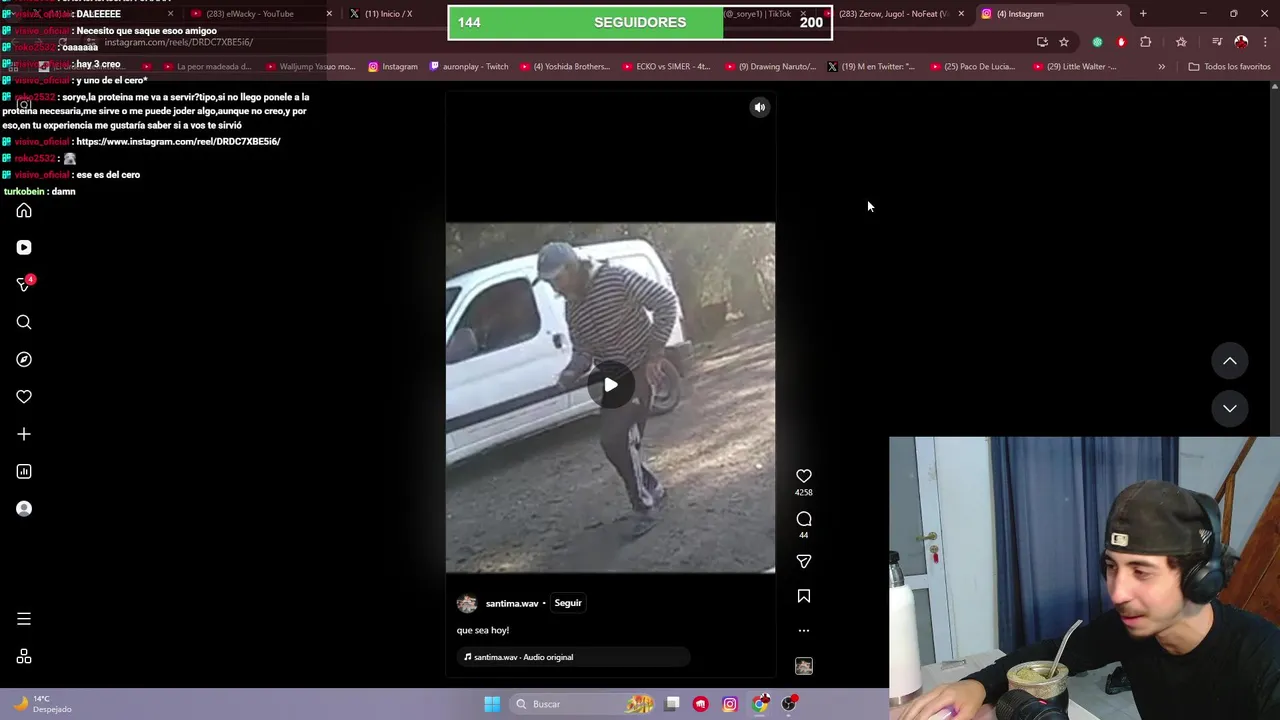This screenshot has height=720, width=1280.
Task: Bookmark this page with the star icon
Action: [1064, 42]
